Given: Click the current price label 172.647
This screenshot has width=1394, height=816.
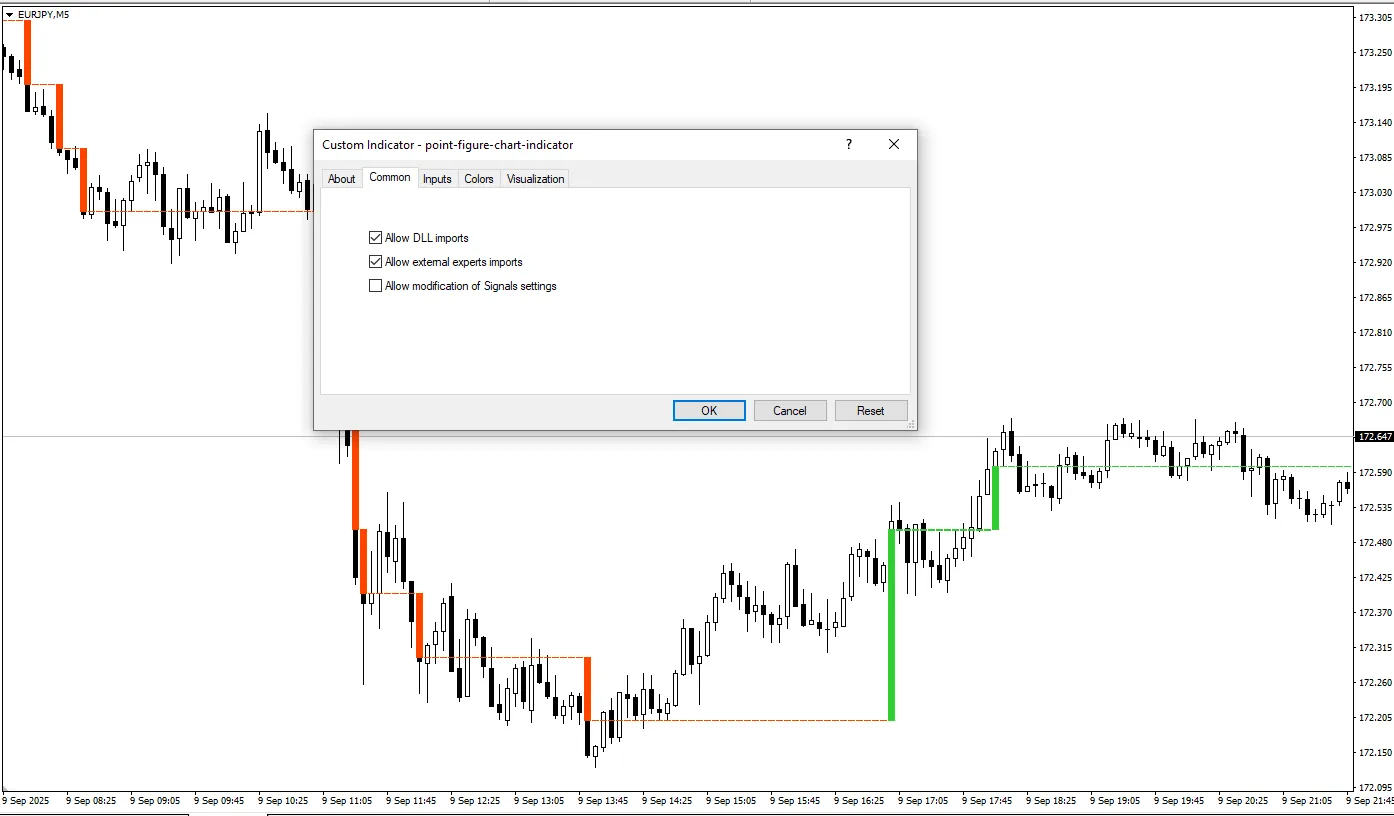Looking at the screenshot, I should pyautogui.click(x=1373, y=437).
